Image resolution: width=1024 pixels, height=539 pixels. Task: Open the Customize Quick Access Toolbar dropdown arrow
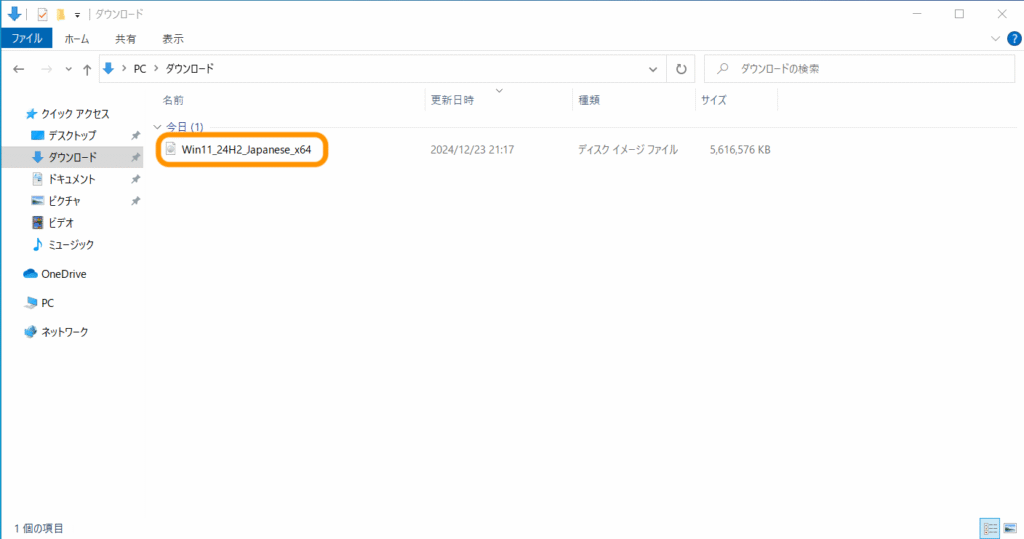pos(77,14)
